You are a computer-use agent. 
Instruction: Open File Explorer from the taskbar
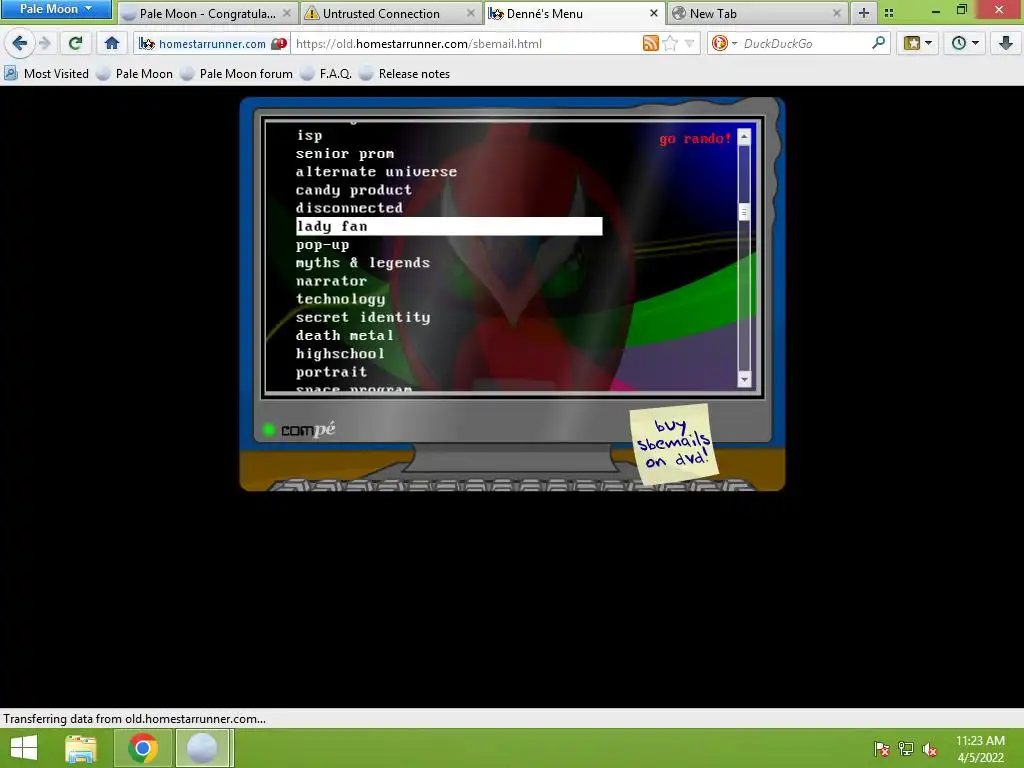(x=81, y=748)
